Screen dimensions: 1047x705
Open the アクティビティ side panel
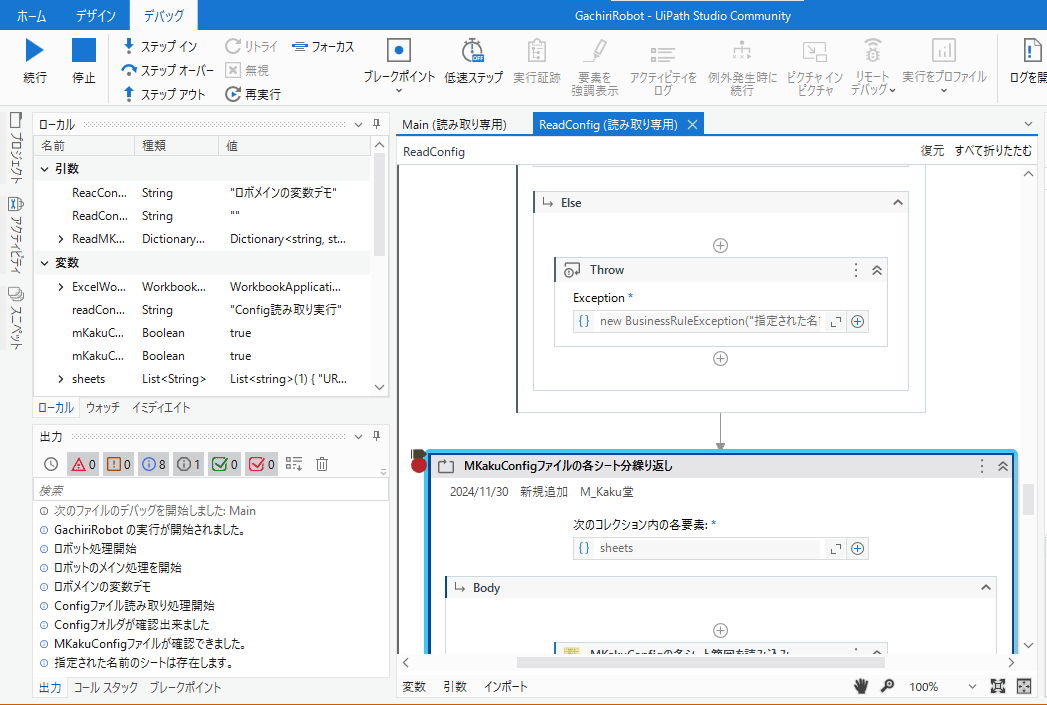point(16,235)
